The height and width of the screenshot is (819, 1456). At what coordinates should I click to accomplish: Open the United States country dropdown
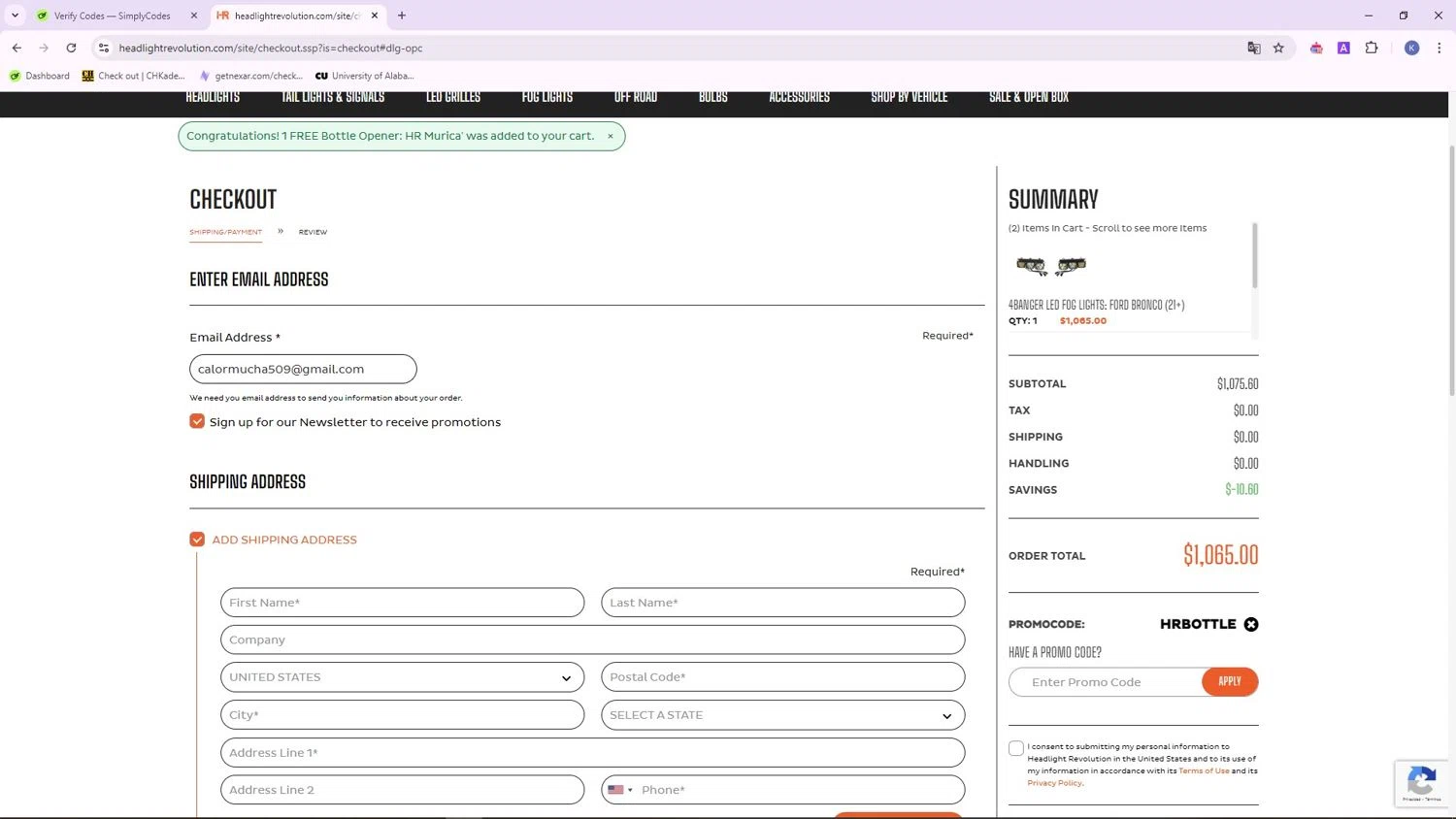402,677
